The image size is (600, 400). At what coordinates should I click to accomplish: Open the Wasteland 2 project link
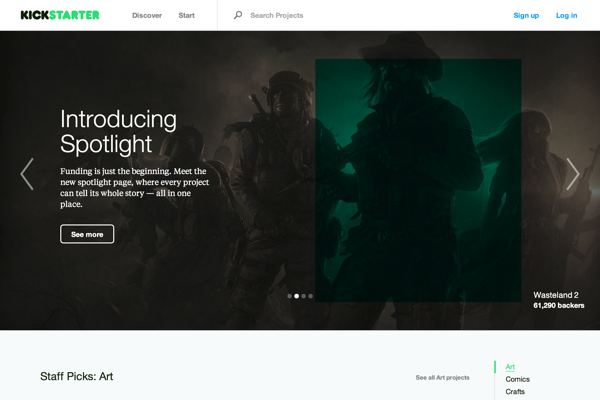556,295
